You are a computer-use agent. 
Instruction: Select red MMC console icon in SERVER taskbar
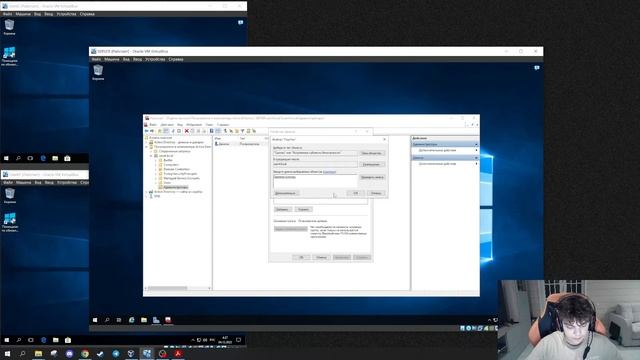[x=168, y=320]
